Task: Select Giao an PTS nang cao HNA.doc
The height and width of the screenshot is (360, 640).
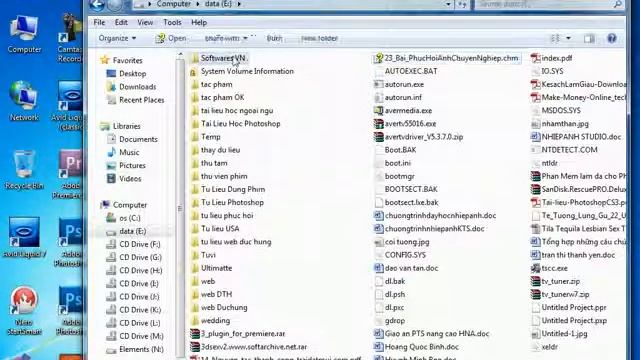Action: 432,334
